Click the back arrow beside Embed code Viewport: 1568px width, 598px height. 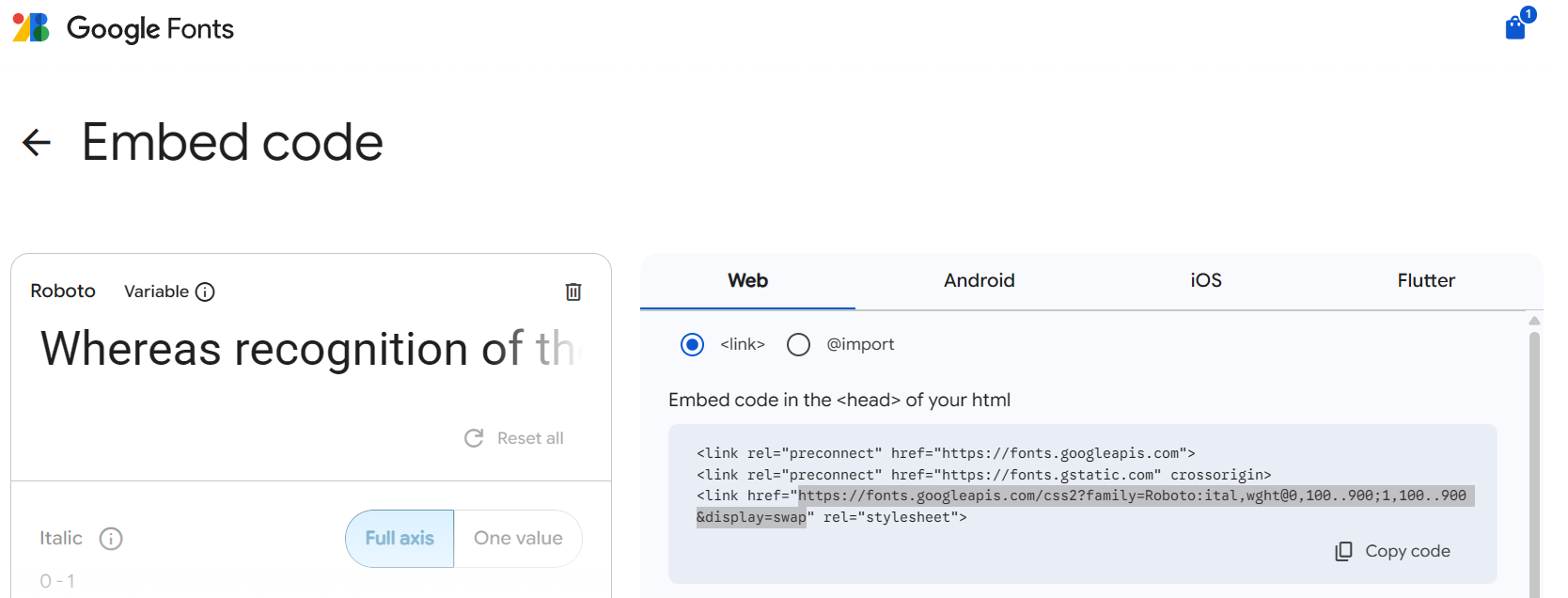click(x=37, y=143)
